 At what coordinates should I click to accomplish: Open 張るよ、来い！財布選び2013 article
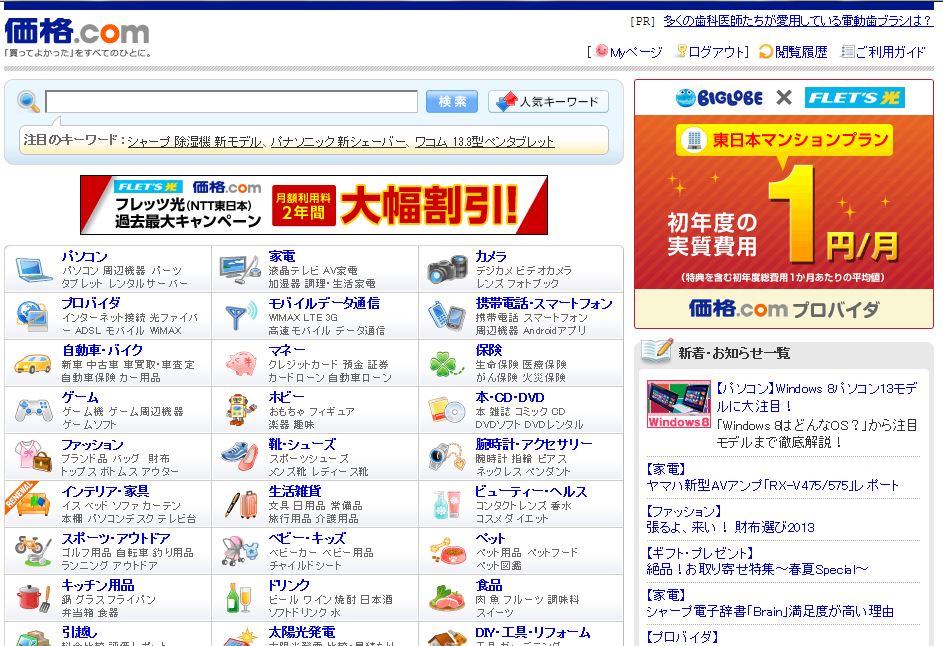(730, 528)
